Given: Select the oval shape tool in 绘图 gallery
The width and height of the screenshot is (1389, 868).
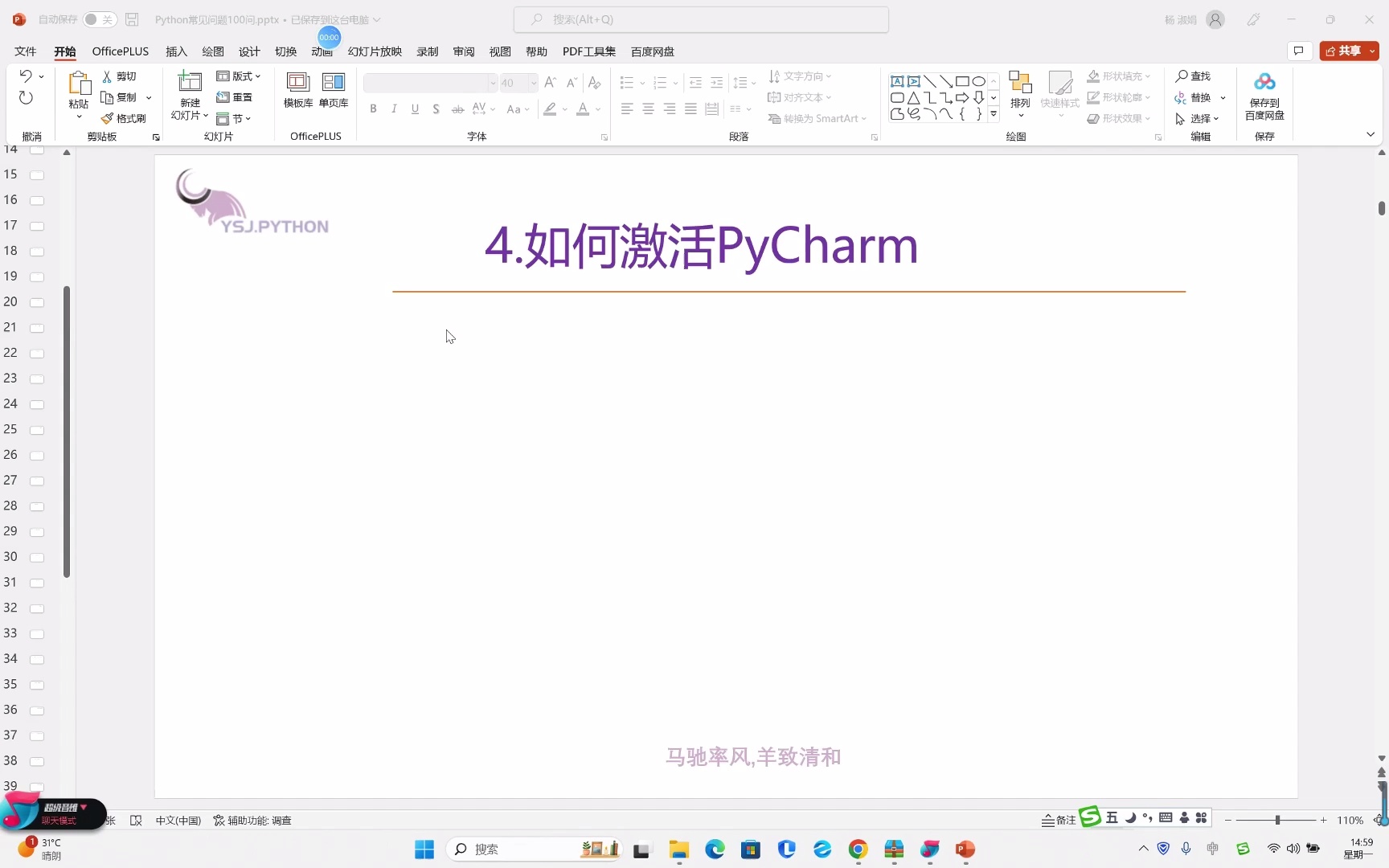Looking at the screenshot, I should (978, 80).
